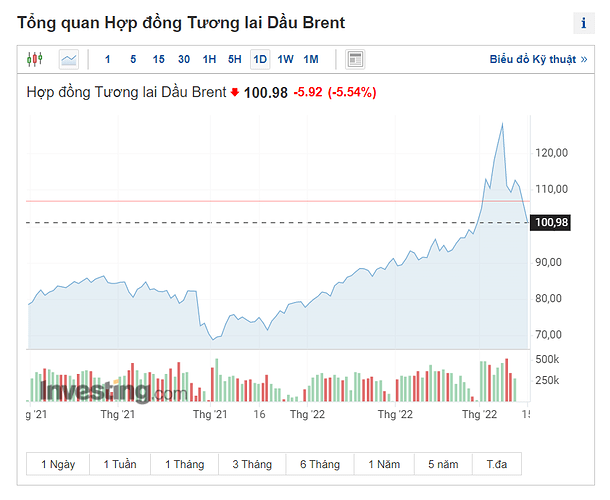Open the info icon beside the title
This screenshot has width=610, height=500.
pos(584,23)
